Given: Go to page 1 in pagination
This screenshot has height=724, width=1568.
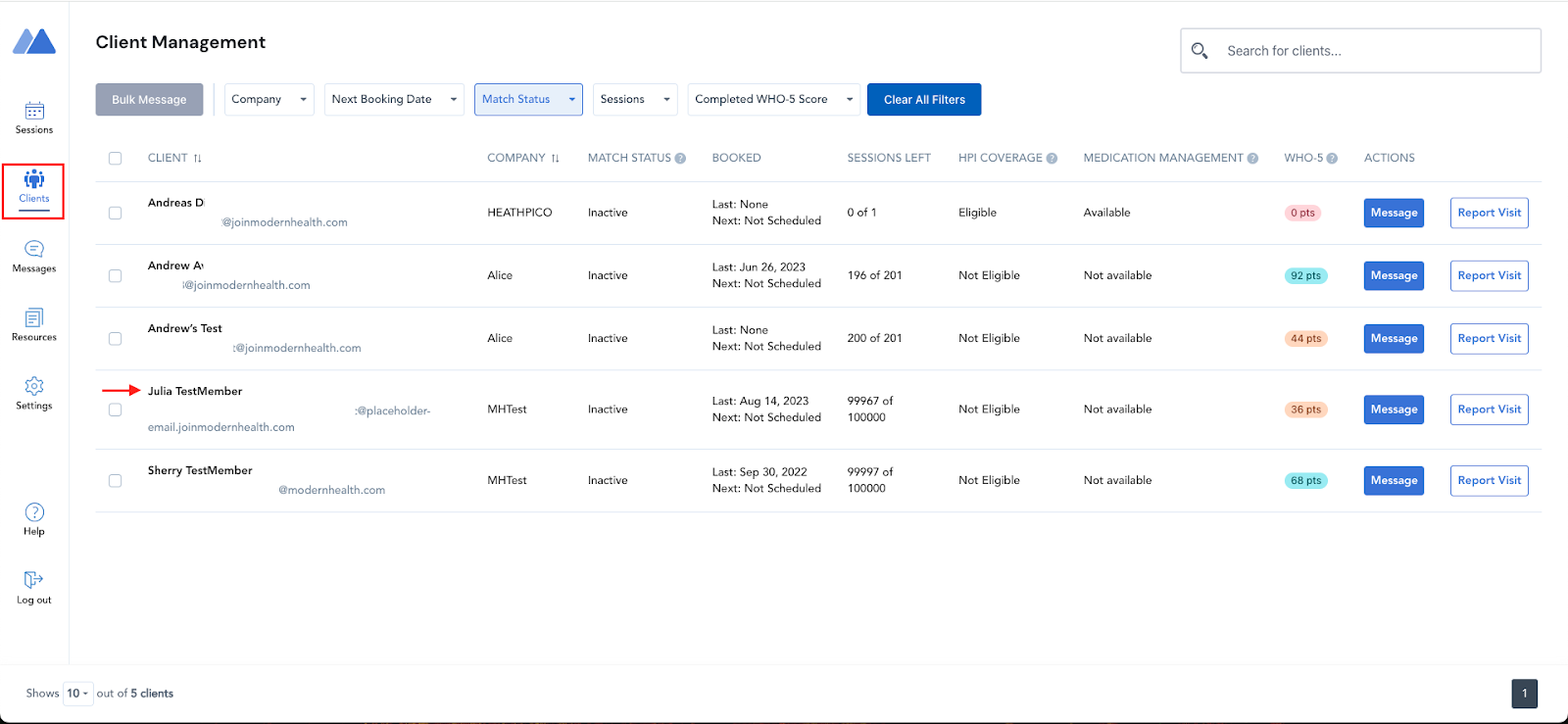Looking at the screenshot, I should click(1524, 694).
